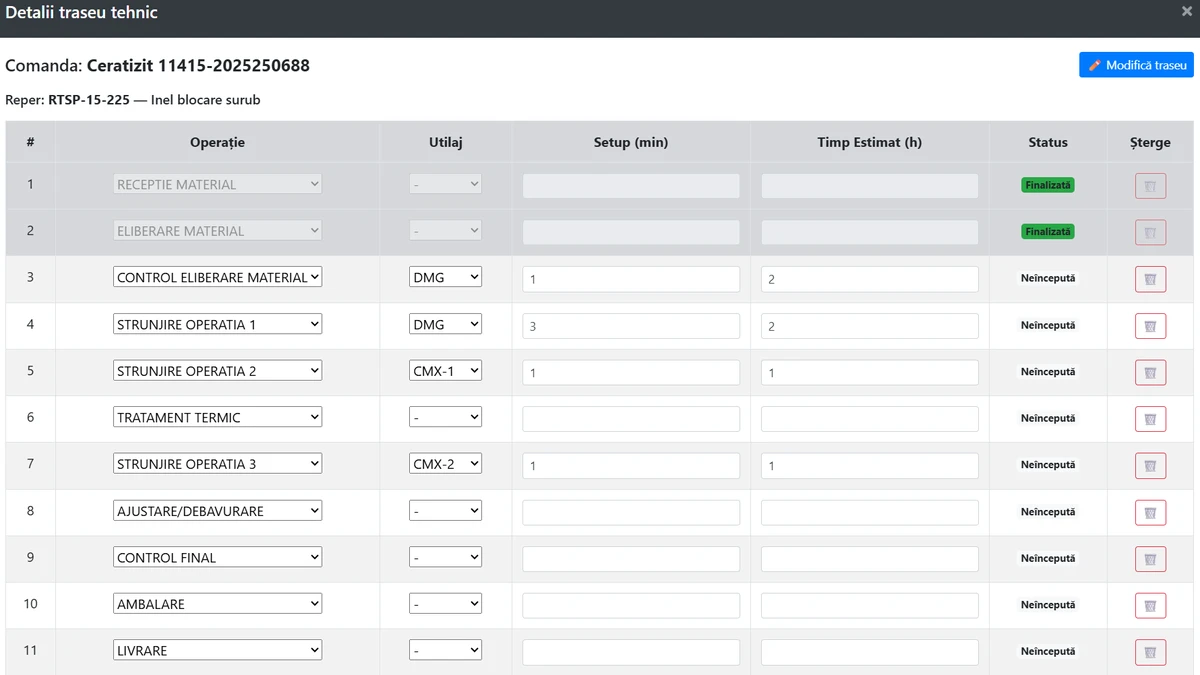The width and height of the screenshot is (1200, 675).
Task: Click the Finalizată badge for RECEPTIE MATERIAL
Action: coord(1047,185)
